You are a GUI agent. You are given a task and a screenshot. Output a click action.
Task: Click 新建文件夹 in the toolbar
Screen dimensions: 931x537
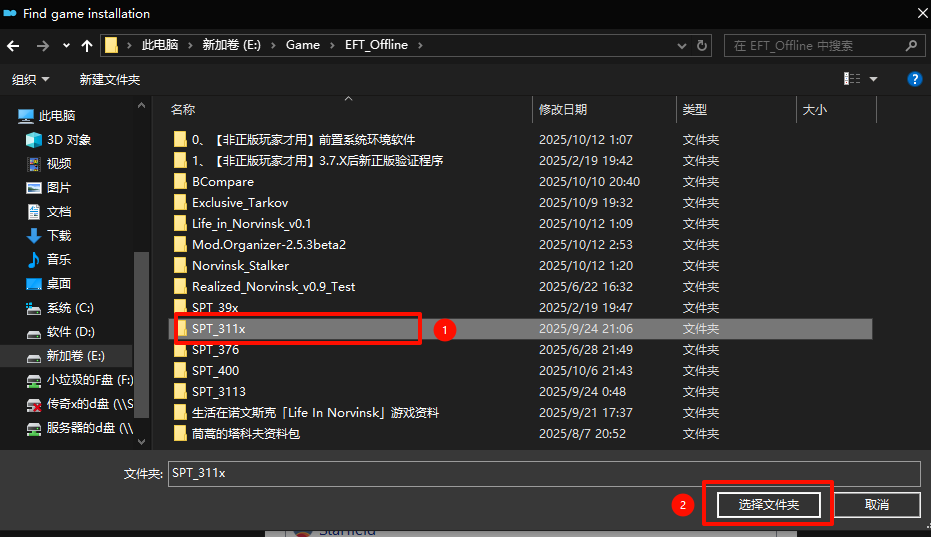click(110, 79)
